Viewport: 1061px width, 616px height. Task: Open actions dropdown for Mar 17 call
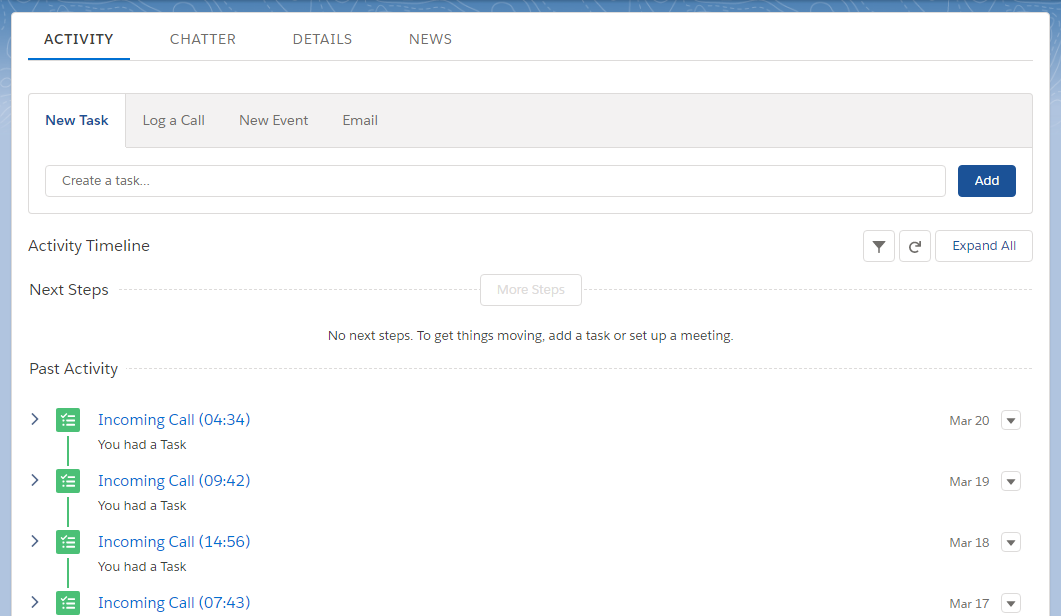point(1011,603)
